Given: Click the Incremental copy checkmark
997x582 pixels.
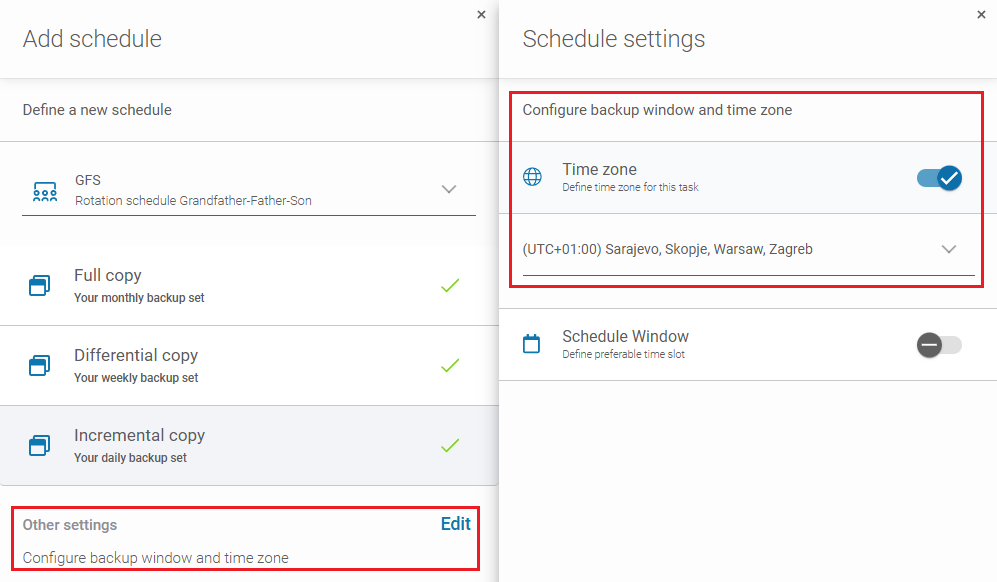Looking at the screenshot, I should 450,445.
